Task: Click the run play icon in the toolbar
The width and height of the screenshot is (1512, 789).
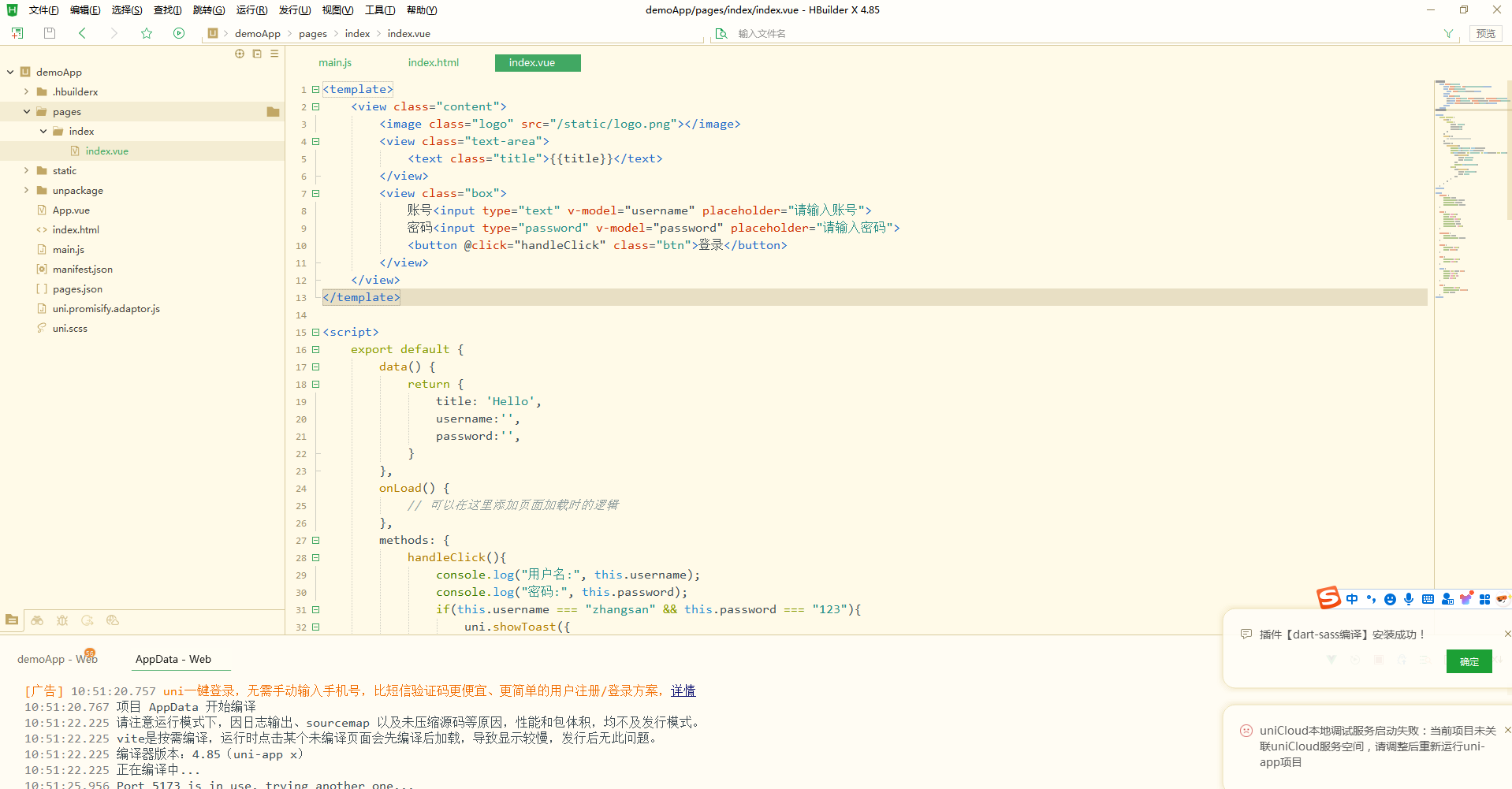Action: click(179, 33)
